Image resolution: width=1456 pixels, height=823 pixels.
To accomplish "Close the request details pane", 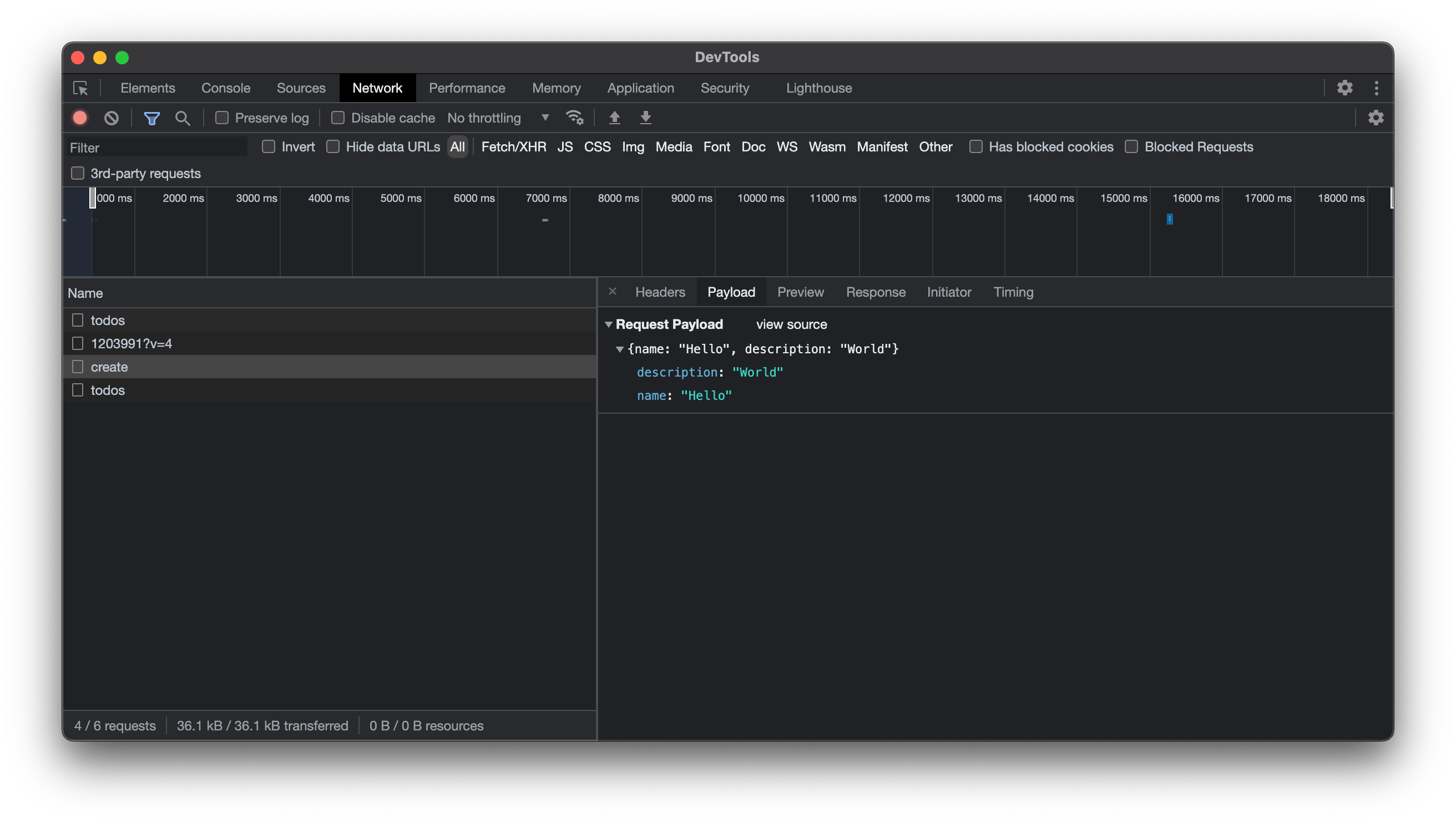I will pyautogui.click(x=612, y=292).
